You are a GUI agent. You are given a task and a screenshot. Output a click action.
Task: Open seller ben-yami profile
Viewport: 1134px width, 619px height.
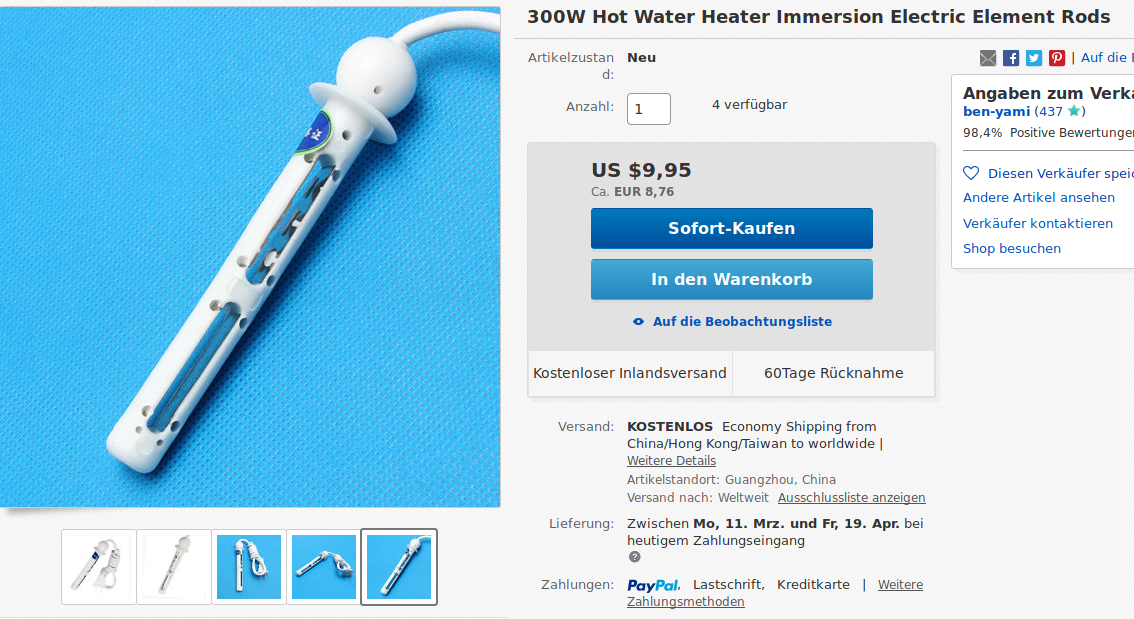[996, 111]
